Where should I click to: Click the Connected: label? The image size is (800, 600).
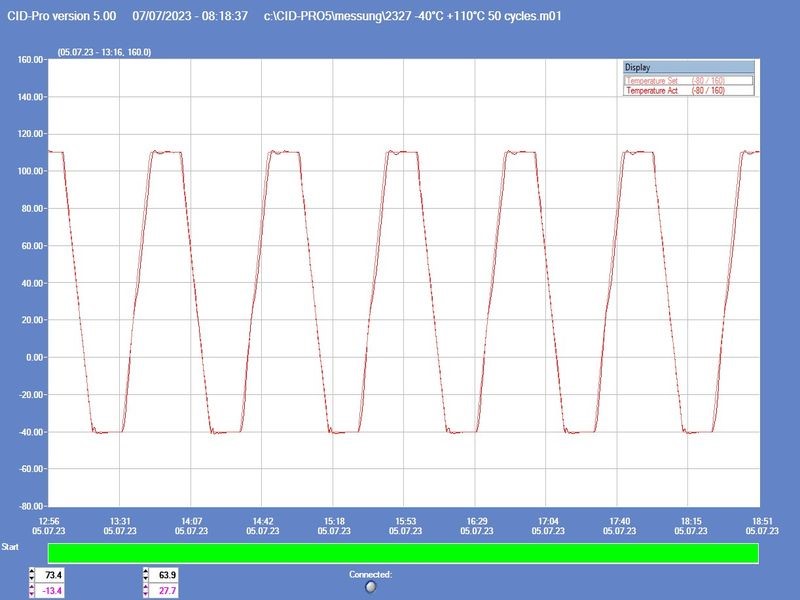click(x=370, y=574)
